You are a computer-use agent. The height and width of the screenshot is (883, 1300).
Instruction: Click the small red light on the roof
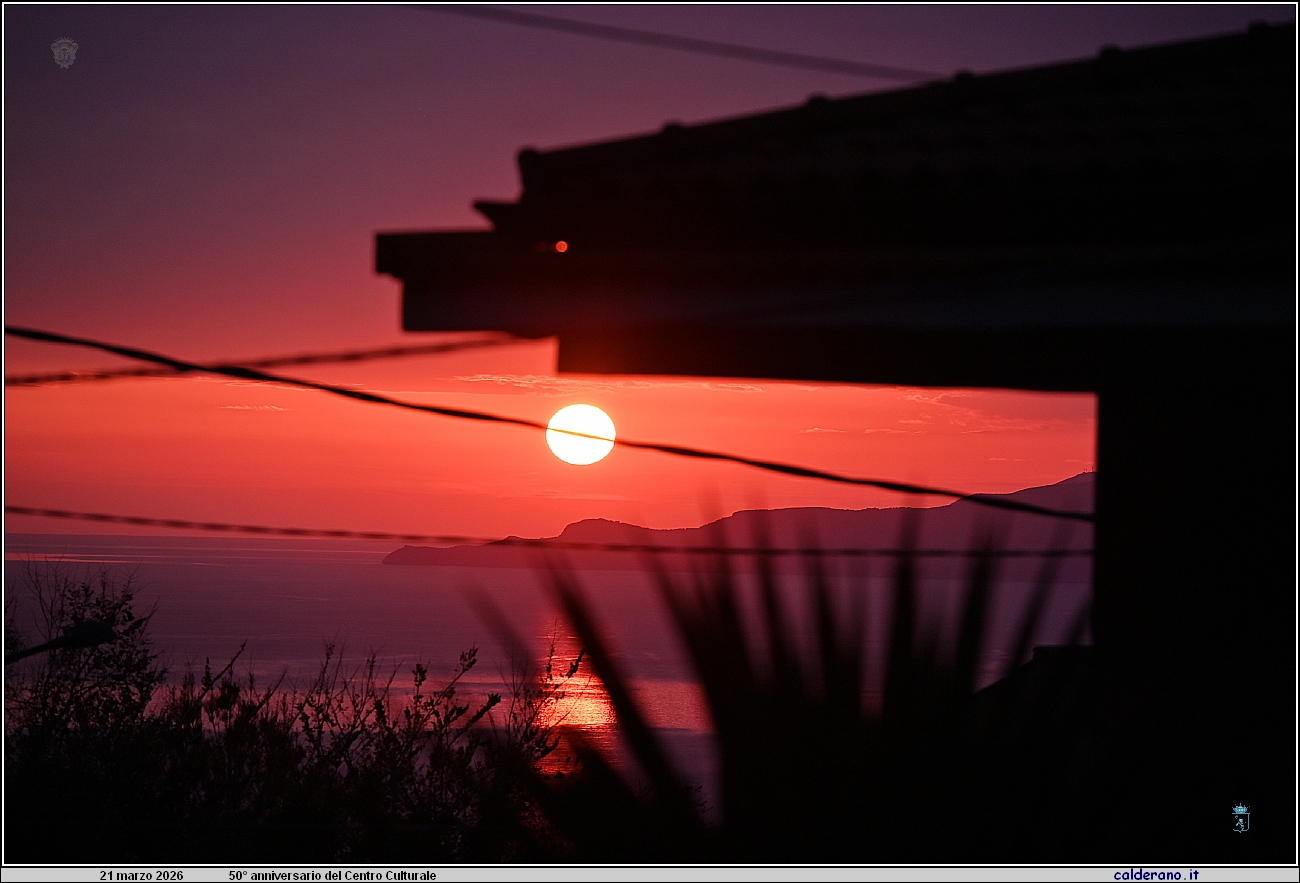pos(560,246)
